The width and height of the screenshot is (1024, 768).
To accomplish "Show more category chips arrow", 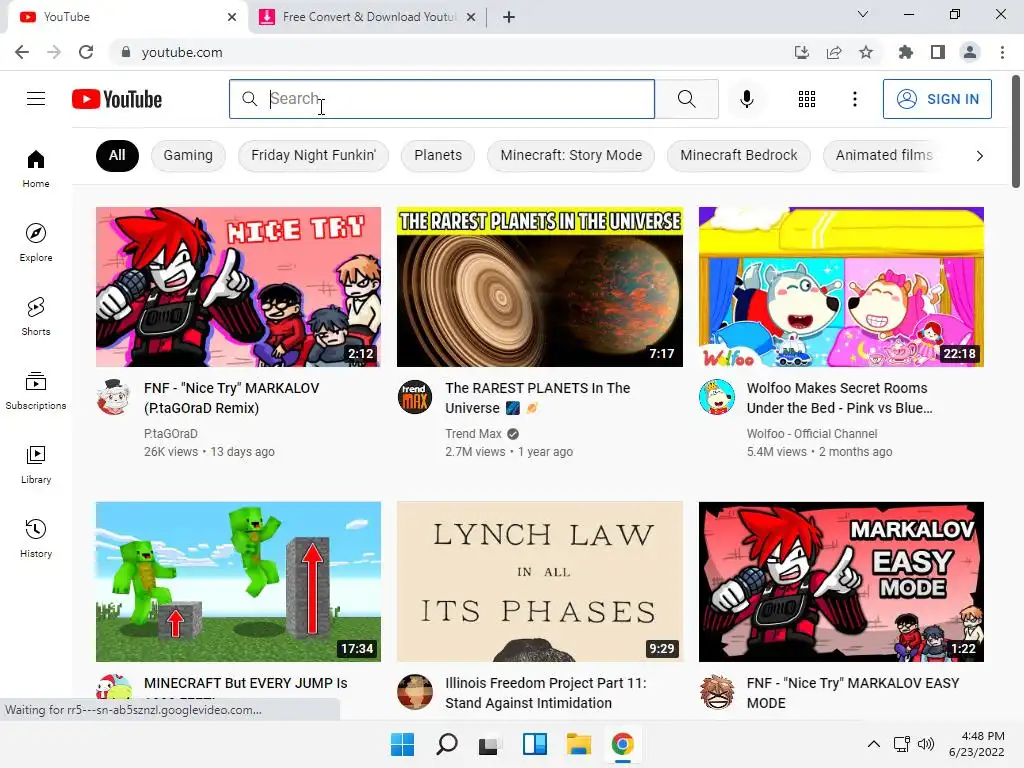I will [x=979, y=155].
